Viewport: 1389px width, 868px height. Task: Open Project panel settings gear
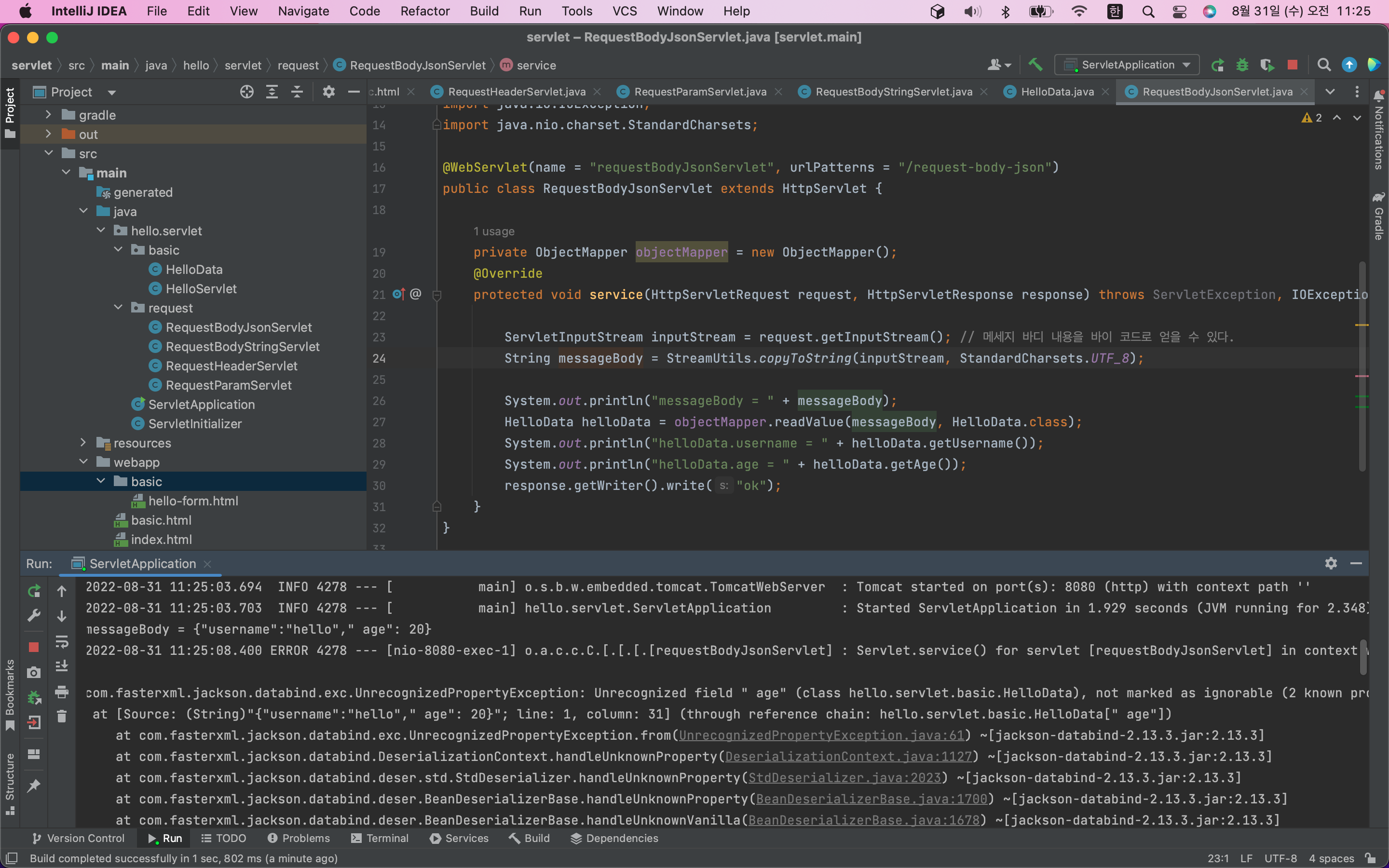click(328, 92)
